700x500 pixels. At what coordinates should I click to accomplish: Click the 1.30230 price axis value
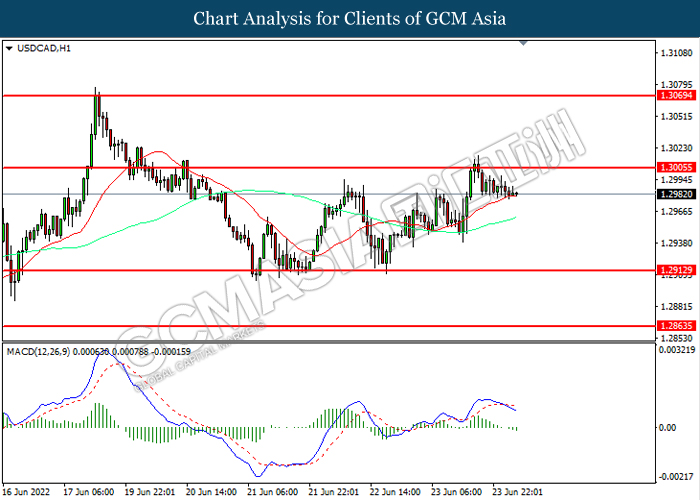(x=676, y=148)
